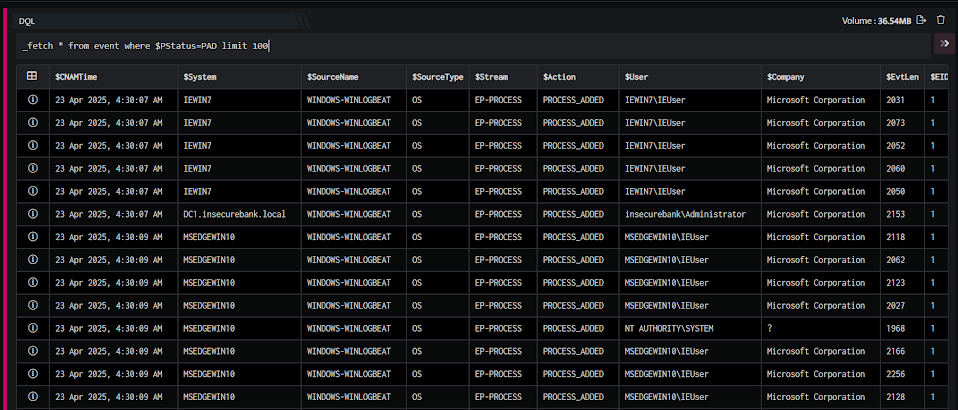Open info icon for row with EvtLen 2166
958x410 pixels.
pos(33,351)
